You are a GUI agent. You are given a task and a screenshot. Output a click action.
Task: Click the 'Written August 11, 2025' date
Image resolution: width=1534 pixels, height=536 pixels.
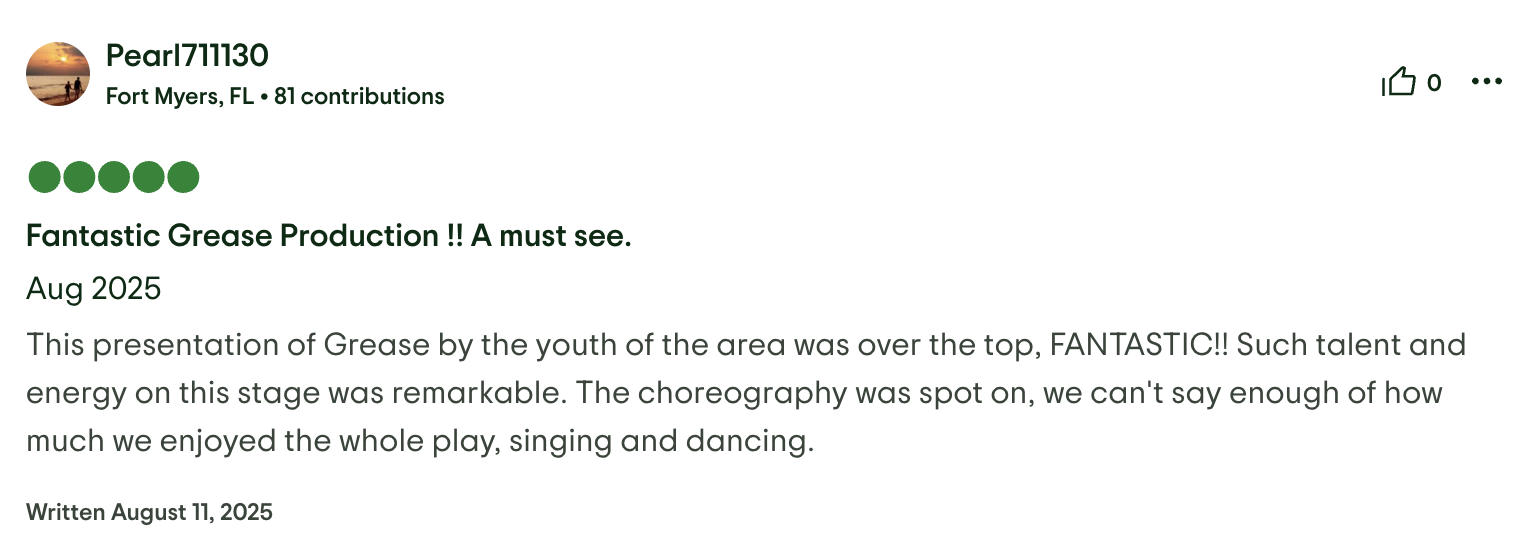(x=149, y=513)
